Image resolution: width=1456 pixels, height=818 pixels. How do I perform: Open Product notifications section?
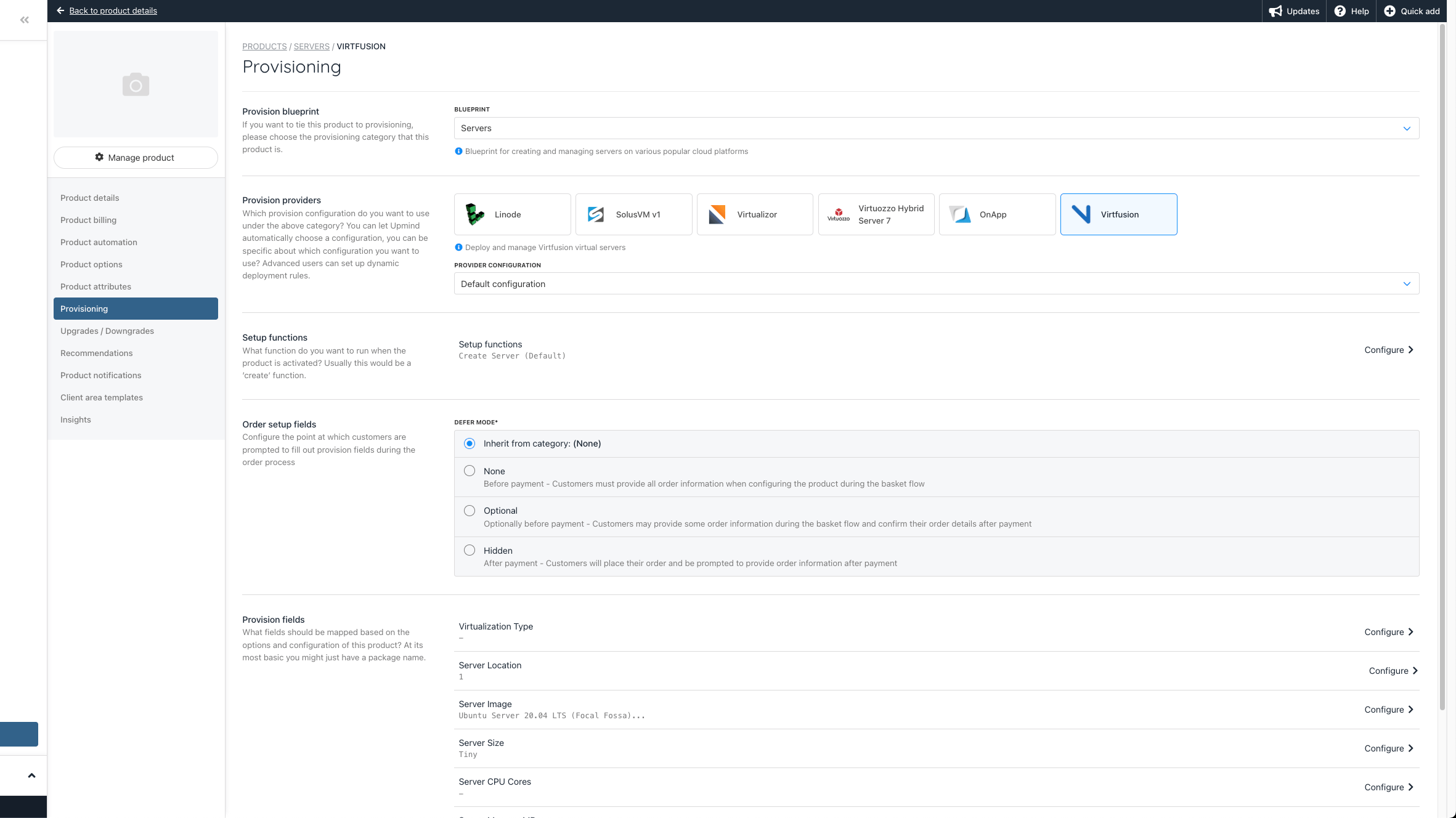136,375
